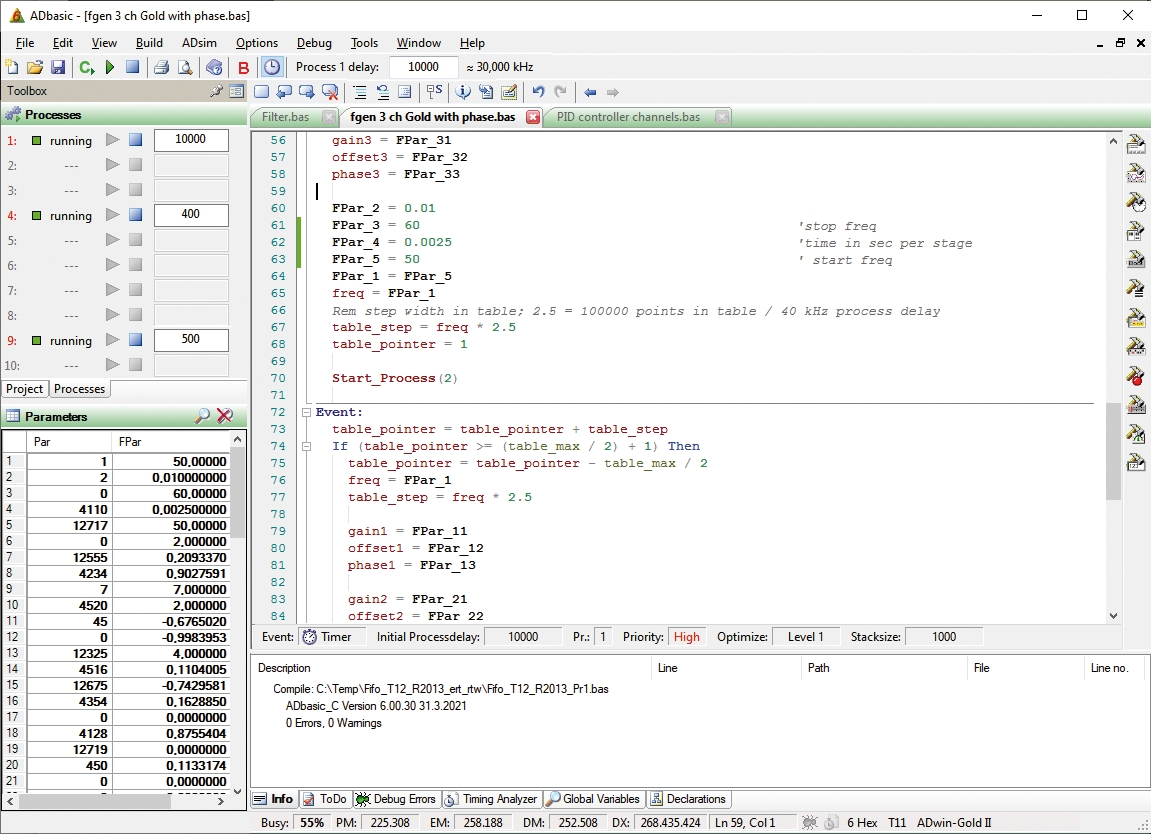Click the red B boot icon
Viewport: 1151px width, 834px height.
point(244,67)
